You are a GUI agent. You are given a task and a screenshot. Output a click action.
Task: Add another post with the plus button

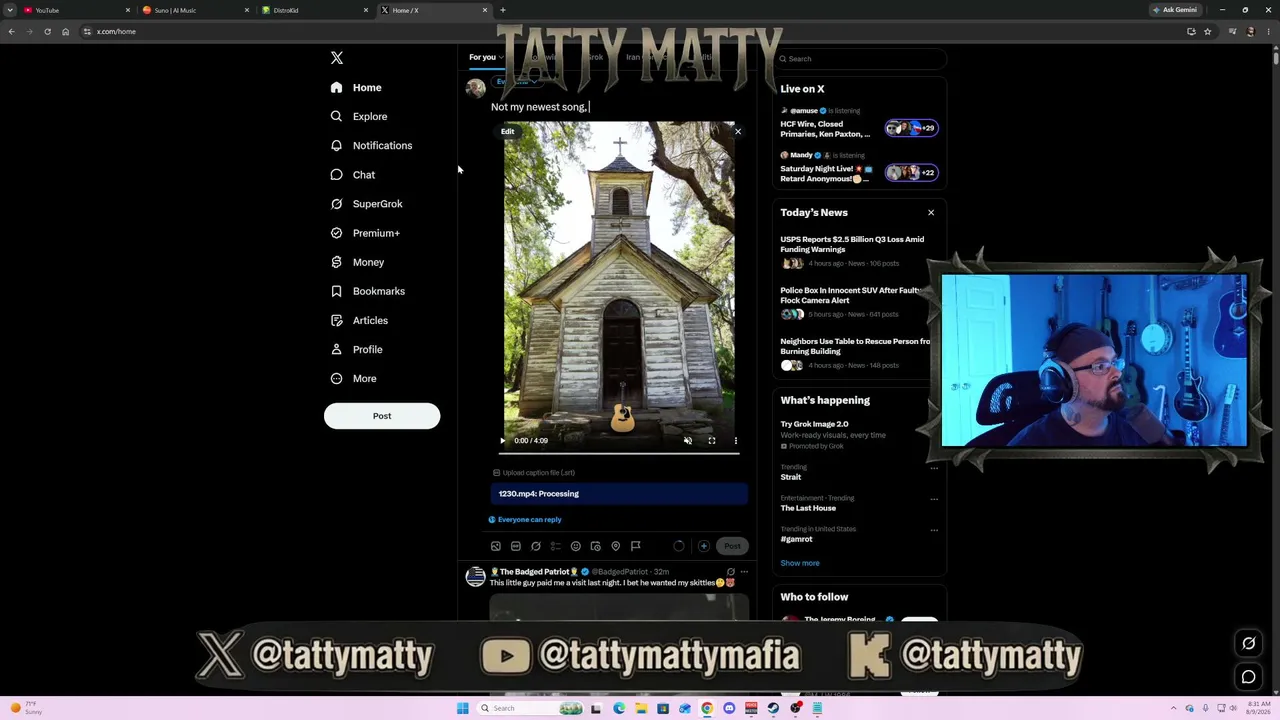click(704, 547)
